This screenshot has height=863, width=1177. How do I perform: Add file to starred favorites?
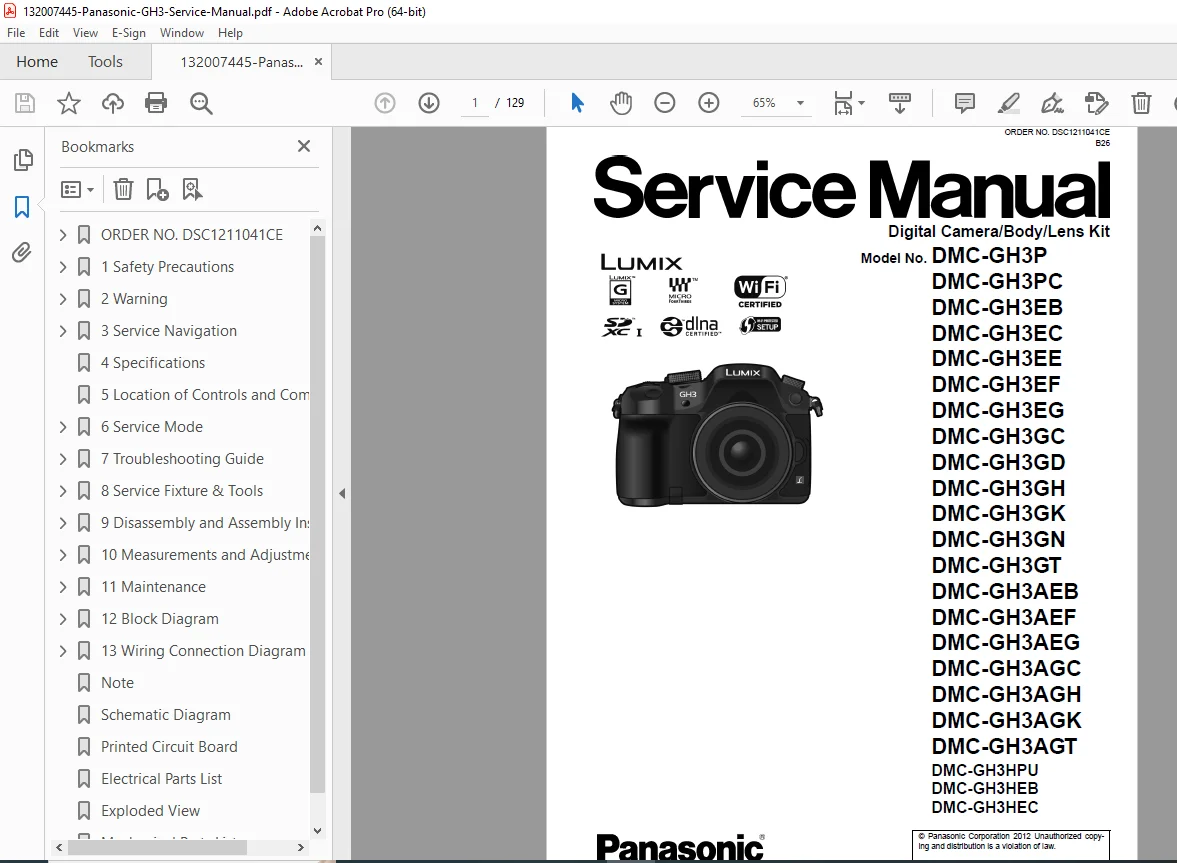pos(68,103)
